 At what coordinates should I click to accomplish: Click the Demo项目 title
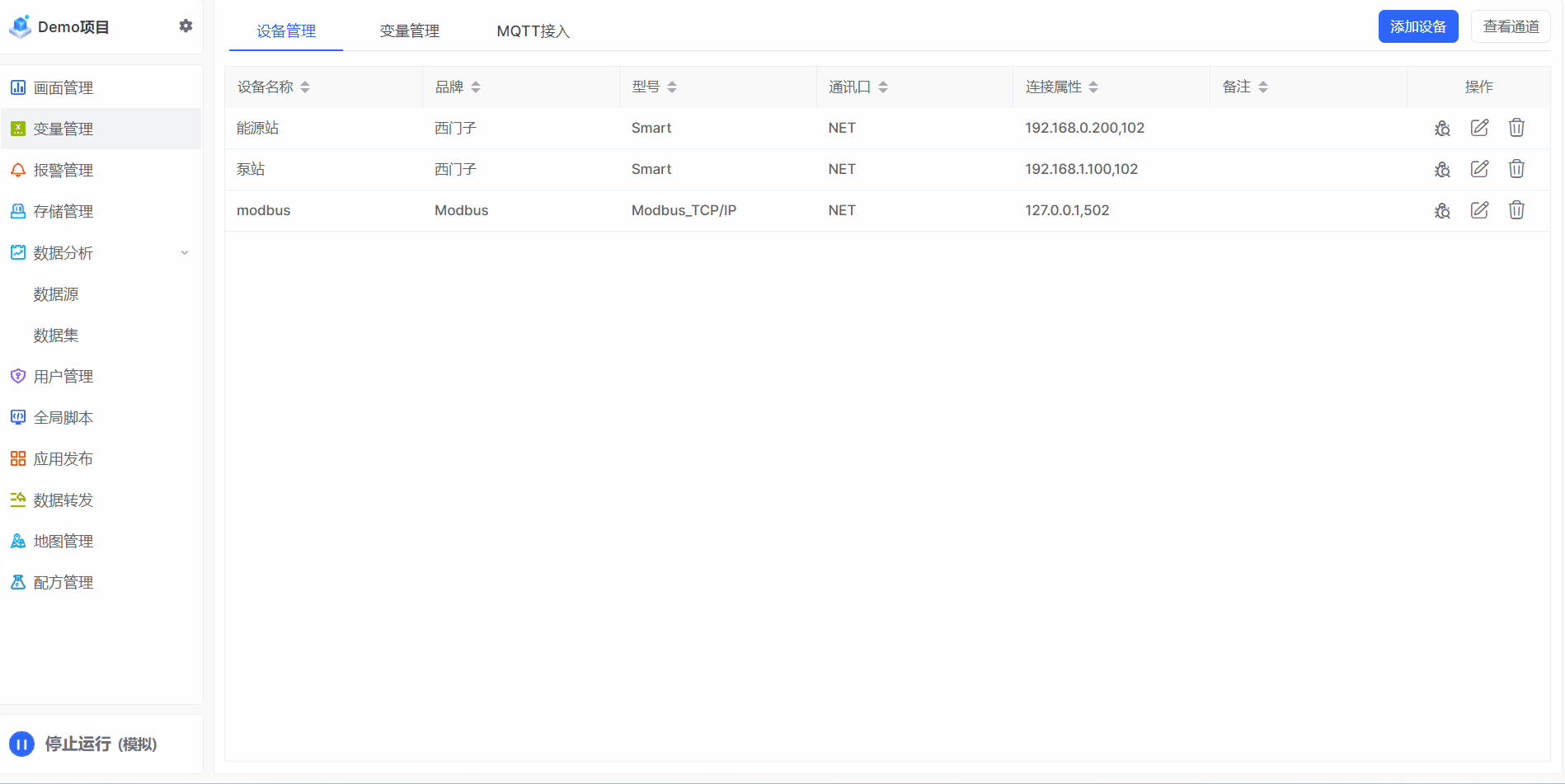73,27
